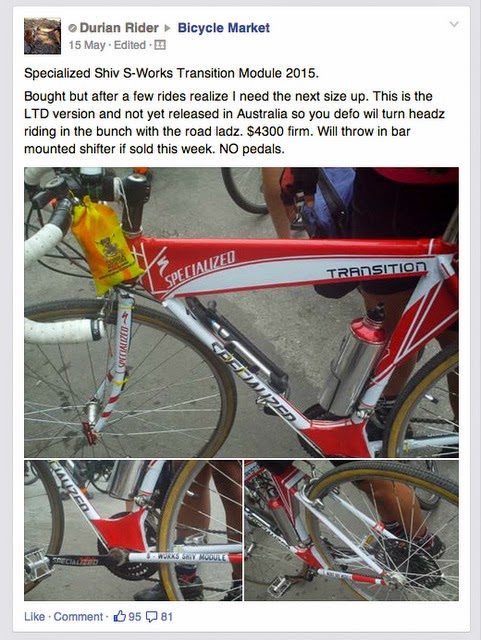
Task: Click the group privacy icon near Edited
Action: (x=160, y=45)
